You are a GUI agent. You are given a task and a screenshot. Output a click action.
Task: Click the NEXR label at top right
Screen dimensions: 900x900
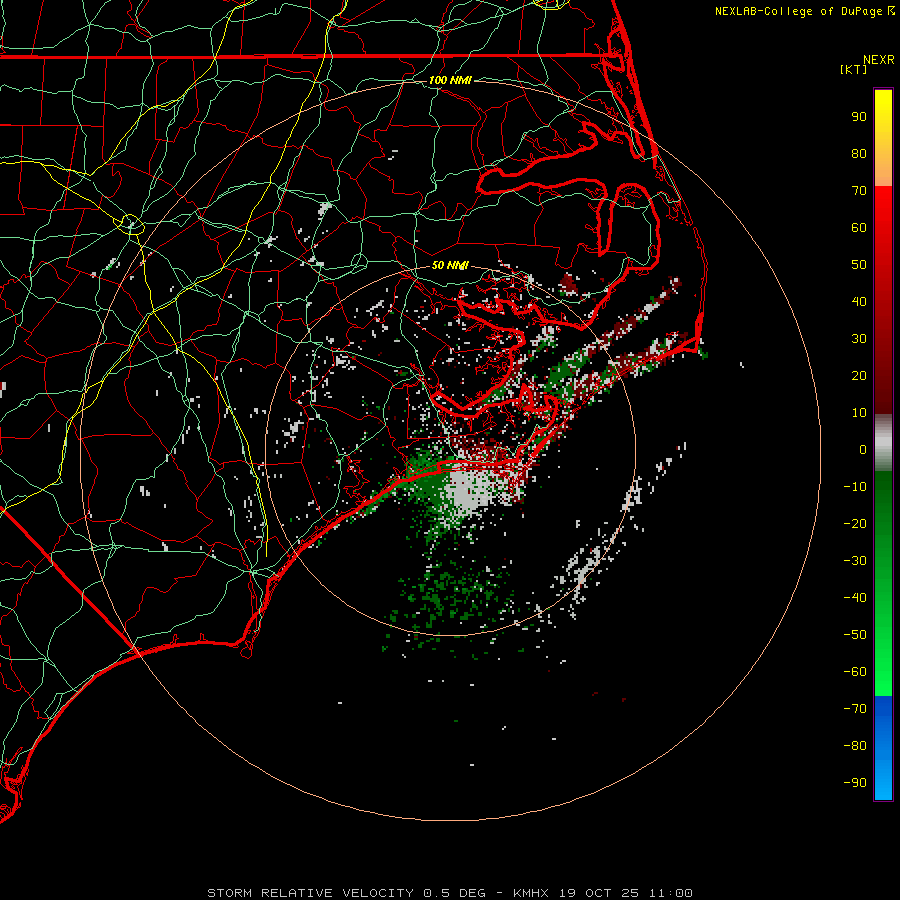tap(879, 59)
